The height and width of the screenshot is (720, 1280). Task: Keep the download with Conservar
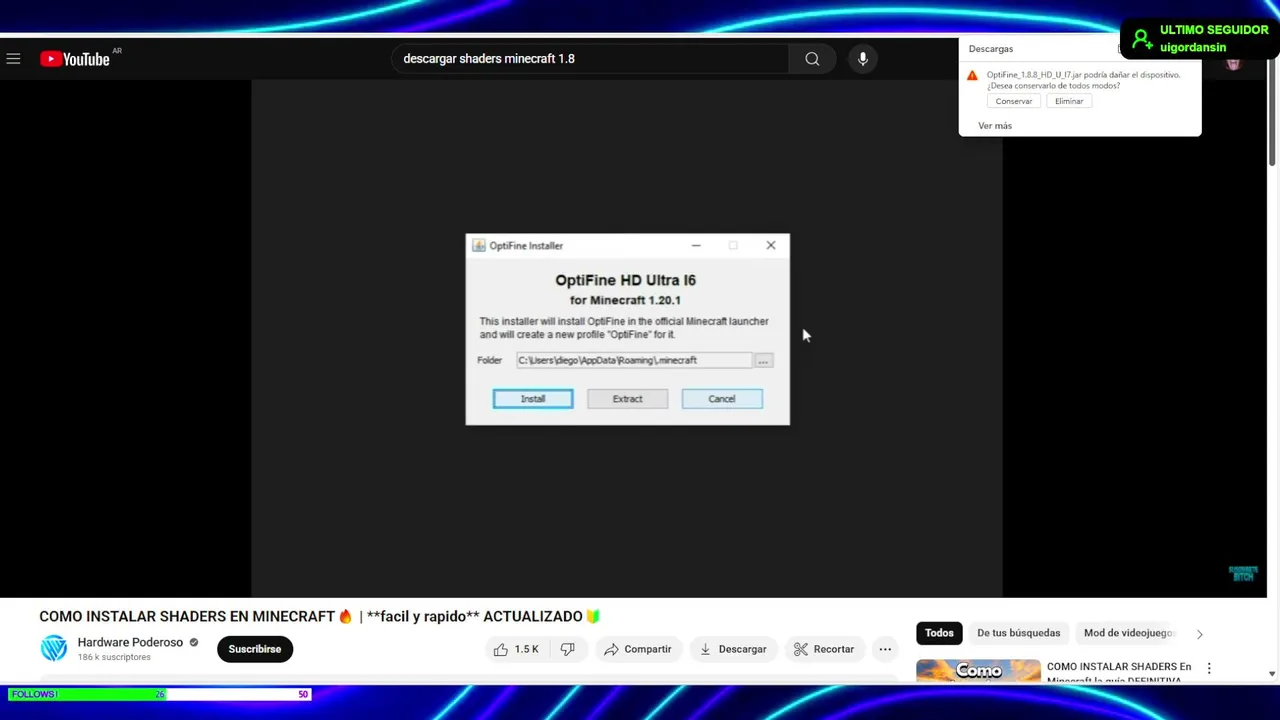click(x=1013, y=101)
